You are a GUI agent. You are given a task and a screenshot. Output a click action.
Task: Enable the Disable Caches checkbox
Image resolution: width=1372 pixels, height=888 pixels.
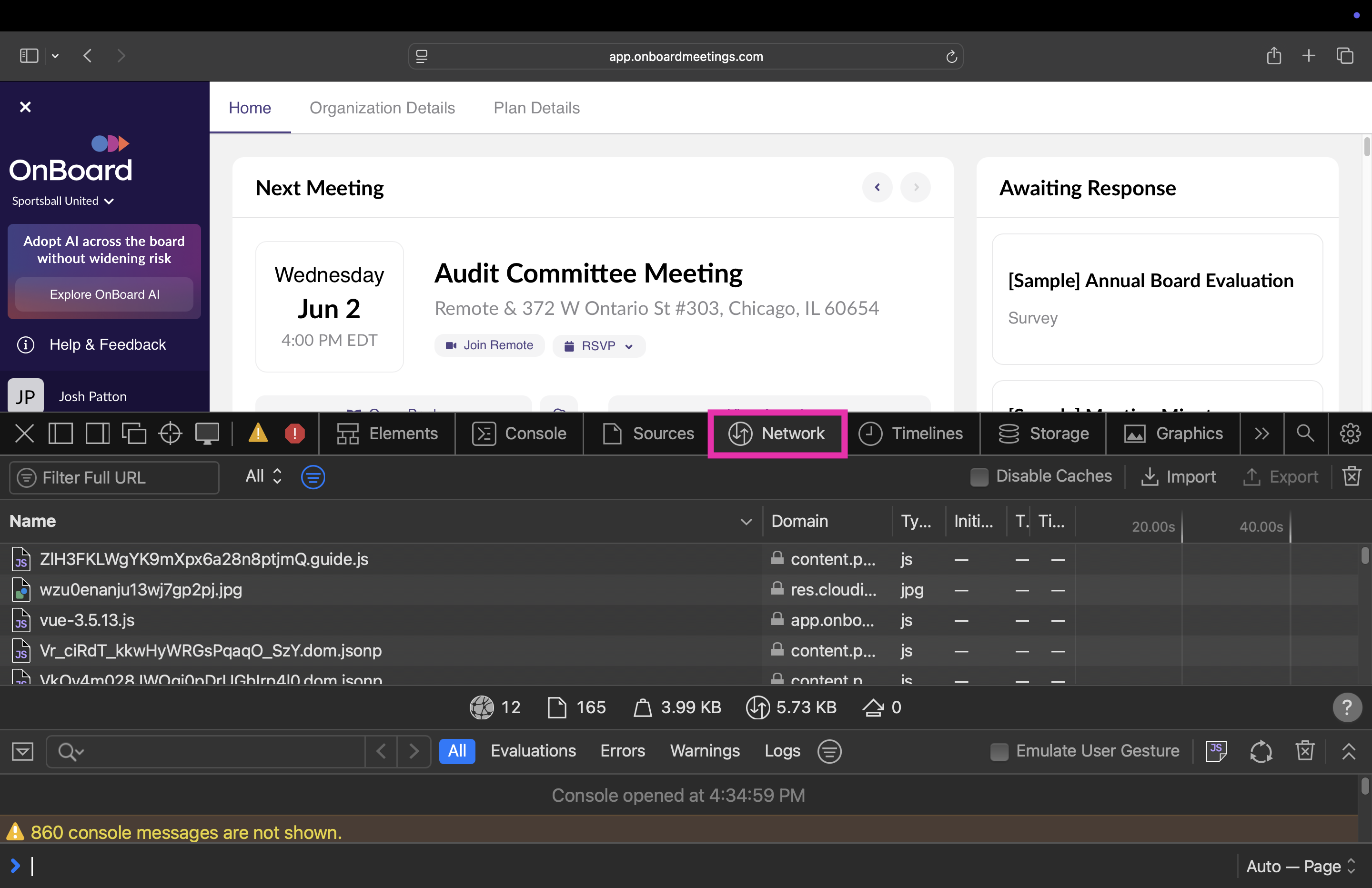979,477
